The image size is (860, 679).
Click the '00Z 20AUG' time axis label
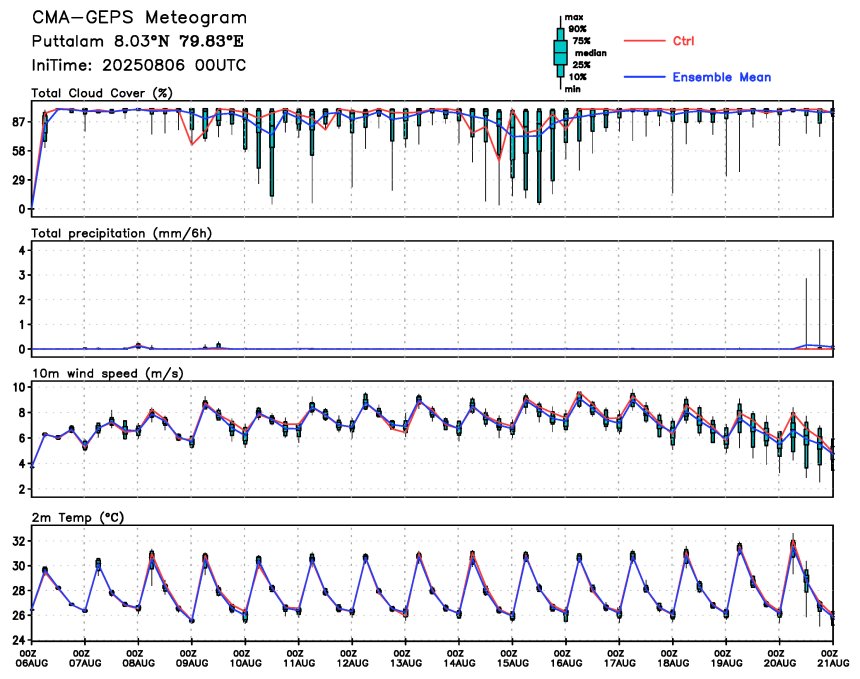click(780, 658)
